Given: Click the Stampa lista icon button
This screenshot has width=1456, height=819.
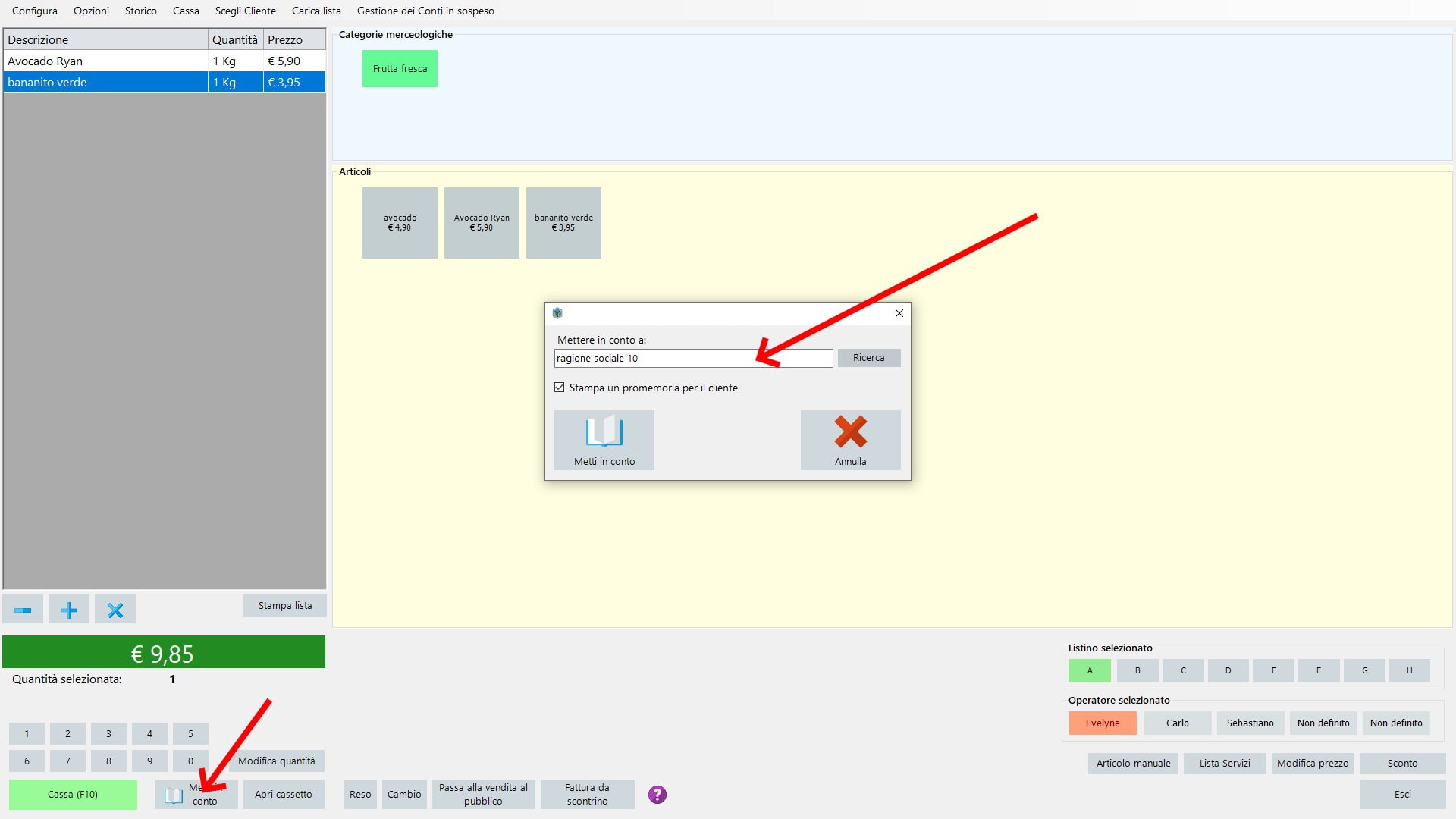Looking at the screenshot, I should (x=285, y=605).
